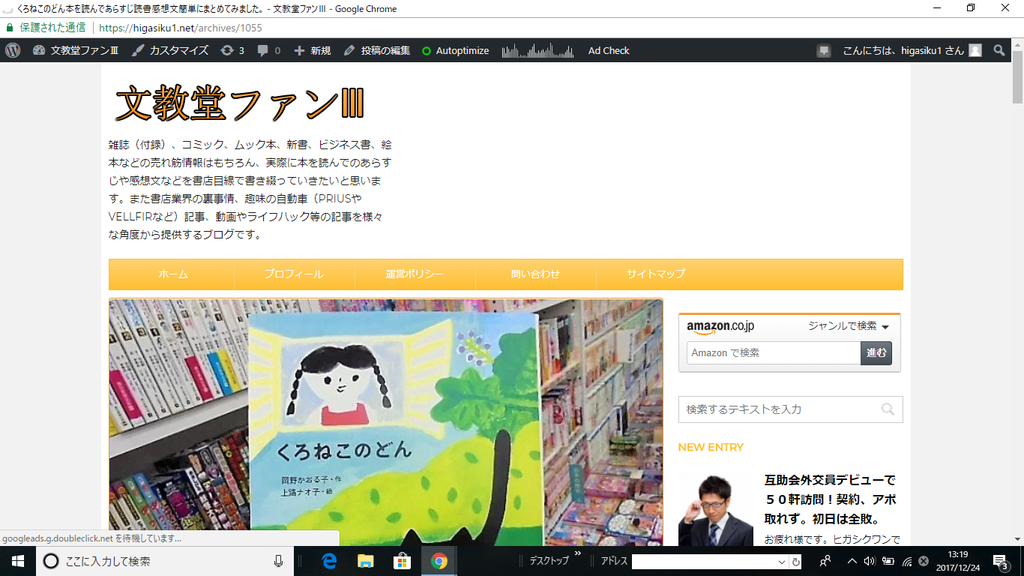Click the amazon.co.jp logo in widget

(720, 326)
